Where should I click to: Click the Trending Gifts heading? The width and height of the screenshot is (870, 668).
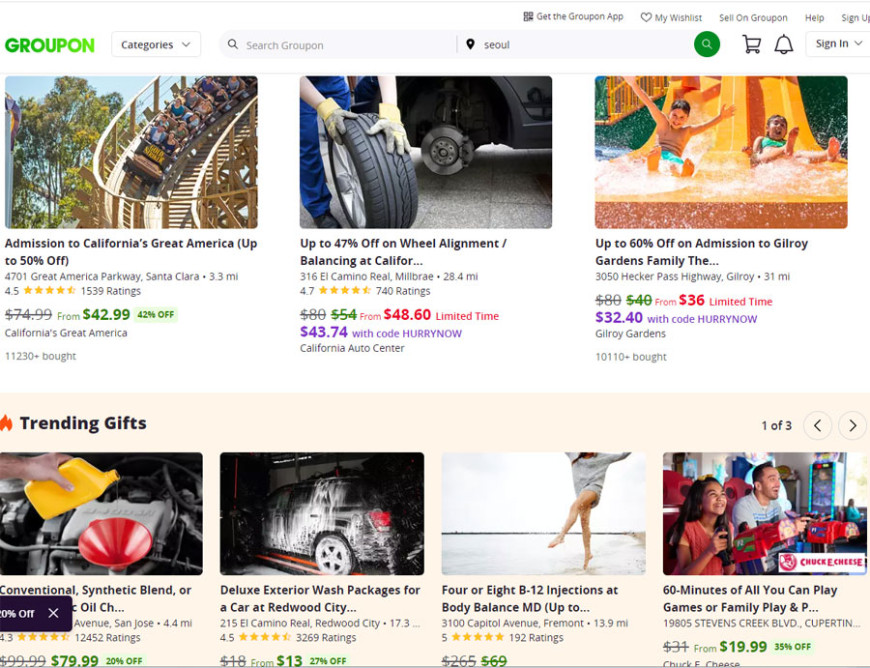tap(83, 423)
